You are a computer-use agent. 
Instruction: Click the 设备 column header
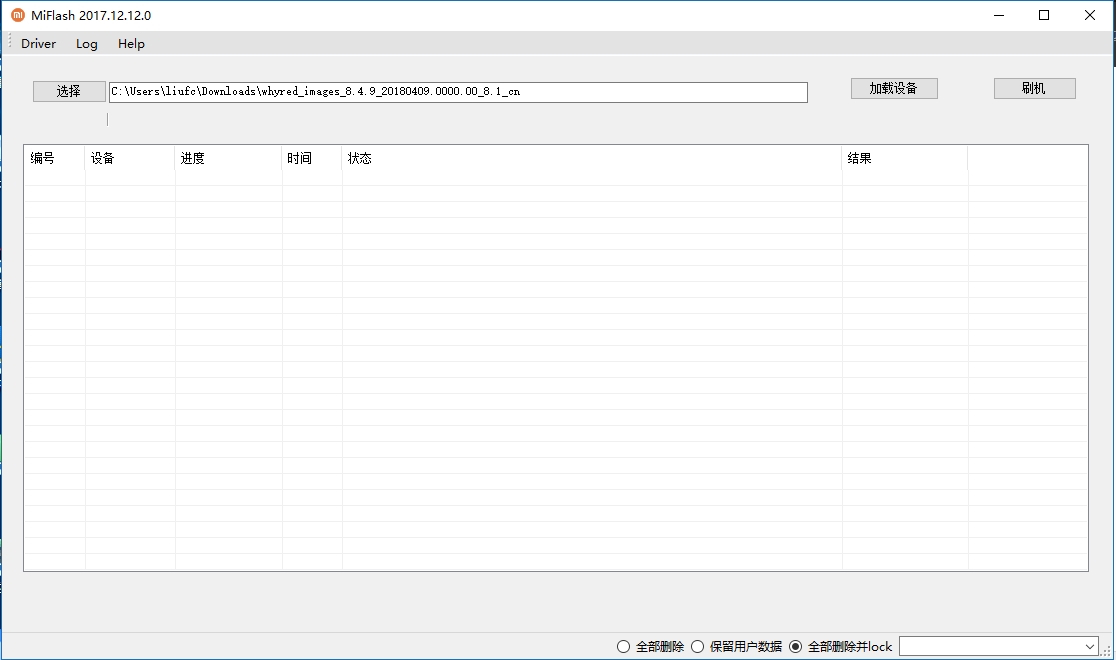(x=130, y=158)
